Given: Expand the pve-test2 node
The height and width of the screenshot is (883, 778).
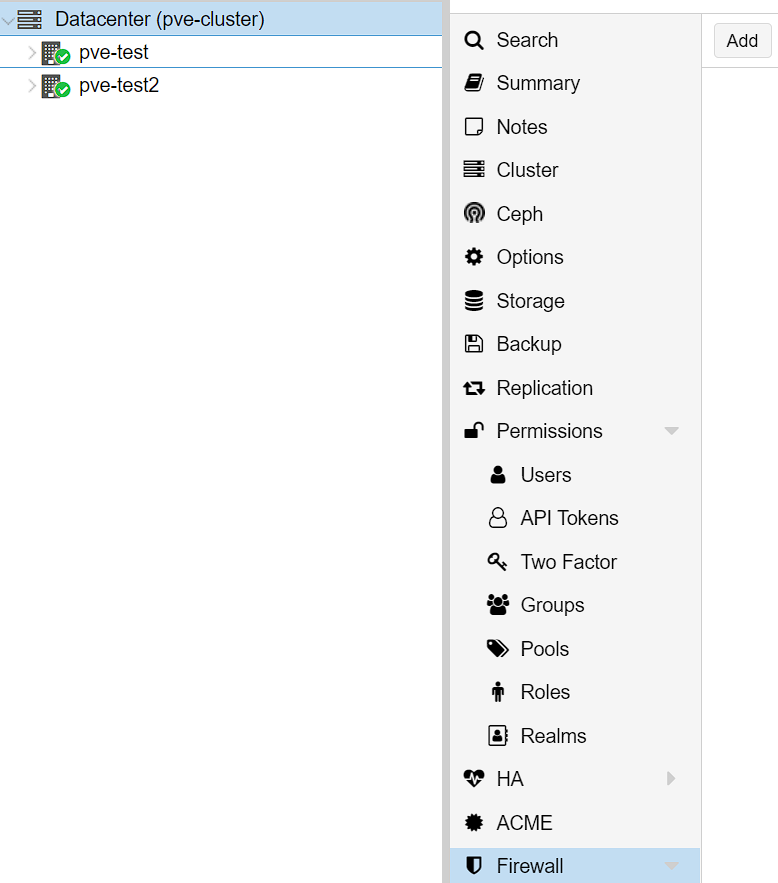Looking at the screenshot, I should pos(32,86).
